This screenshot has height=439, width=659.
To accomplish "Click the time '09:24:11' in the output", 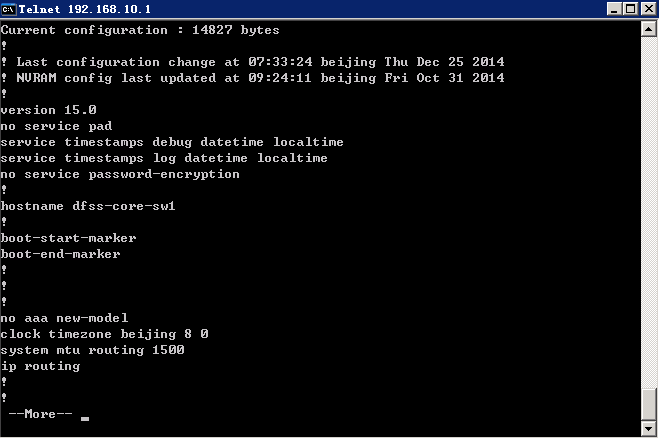I will coord(280,78).
